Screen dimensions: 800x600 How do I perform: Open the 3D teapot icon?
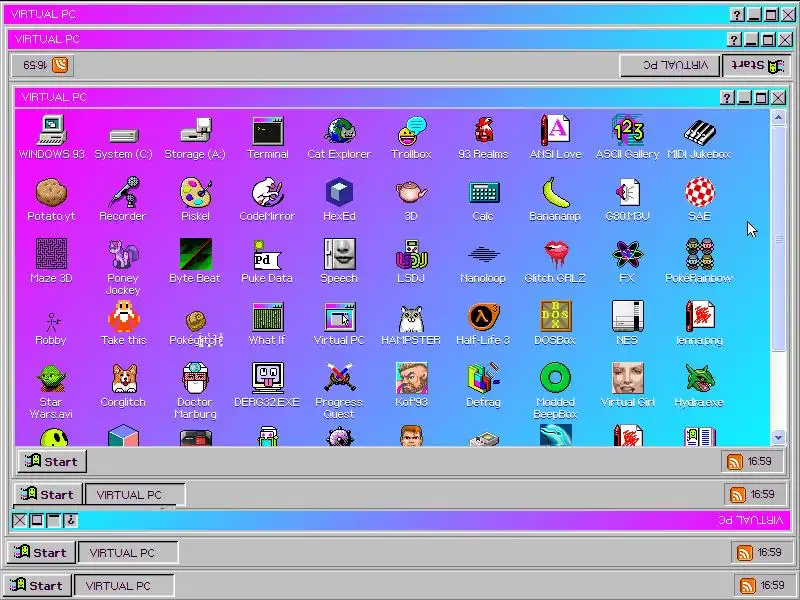411,192
